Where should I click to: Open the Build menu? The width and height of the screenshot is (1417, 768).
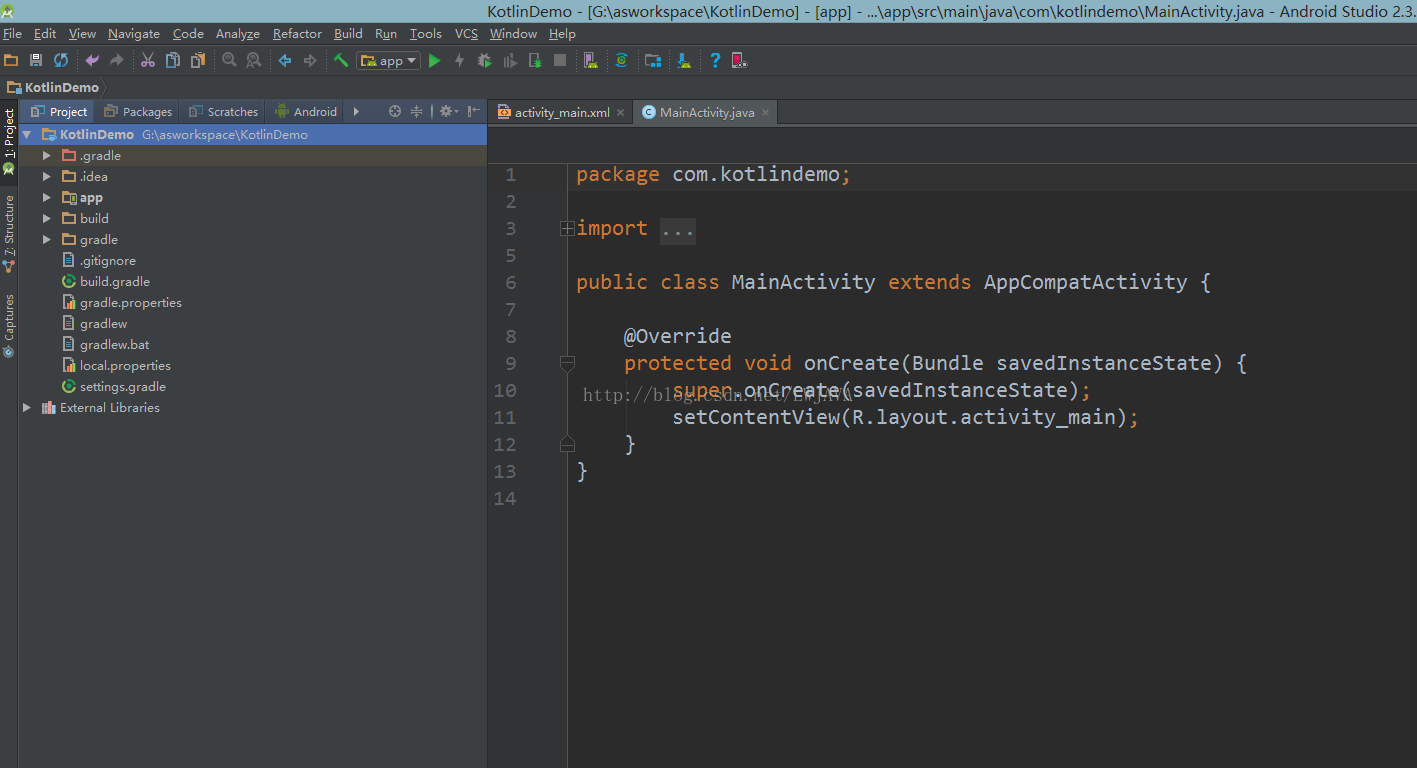tap(348, 34)
